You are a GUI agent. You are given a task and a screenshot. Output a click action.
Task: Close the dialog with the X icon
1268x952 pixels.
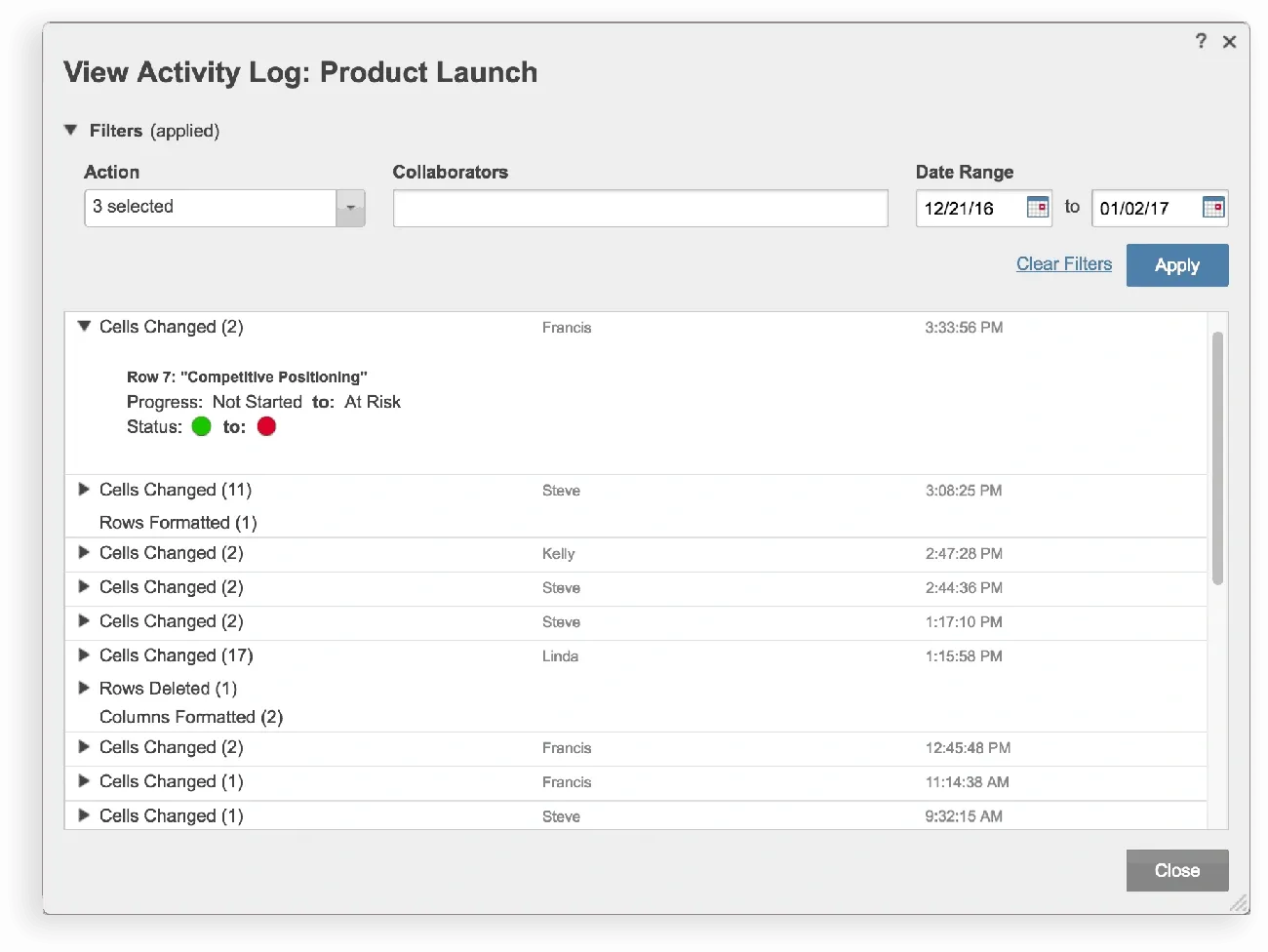click(1229, 42)
